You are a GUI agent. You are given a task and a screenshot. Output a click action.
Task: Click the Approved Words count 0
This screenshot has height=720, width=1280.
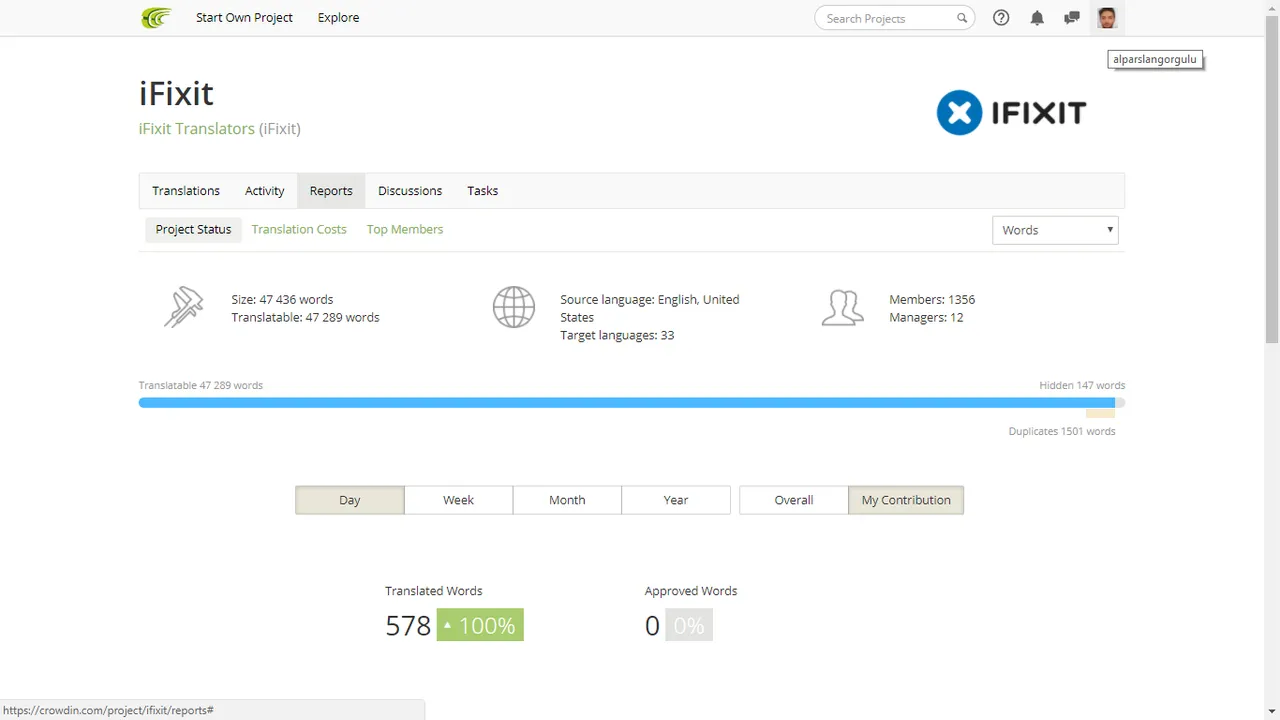(x=652, y=625)
